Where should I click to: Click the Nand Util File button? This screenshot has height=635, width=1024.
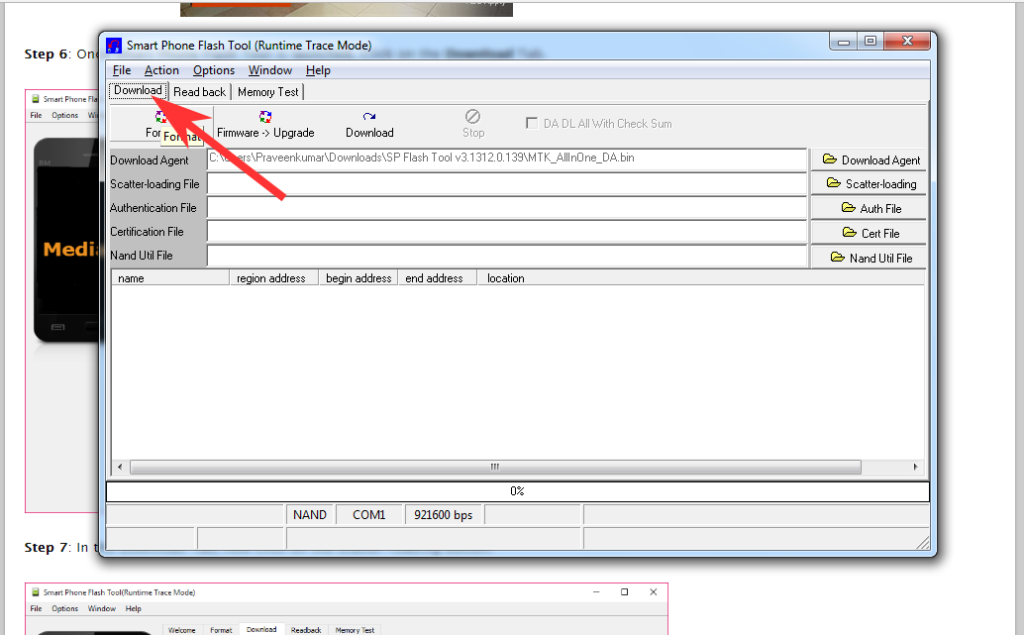(x=869, y=258)
